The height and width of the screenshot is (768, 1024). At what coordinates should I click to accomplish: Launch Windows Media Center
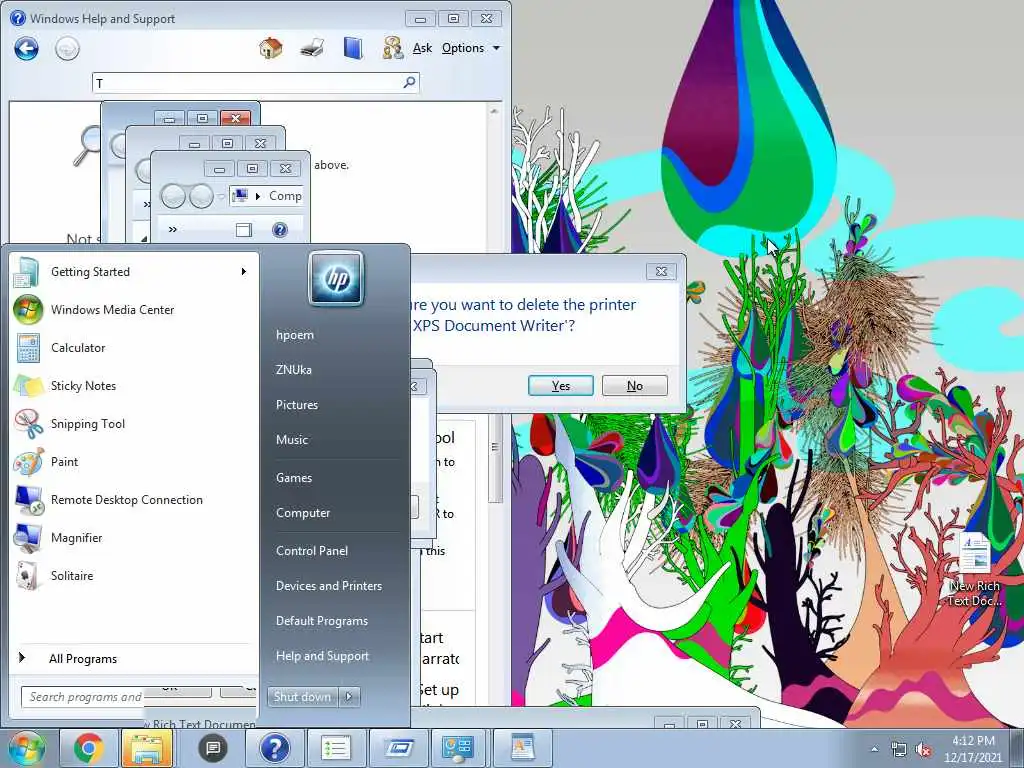pyautogui.click(x=134, y=310)
